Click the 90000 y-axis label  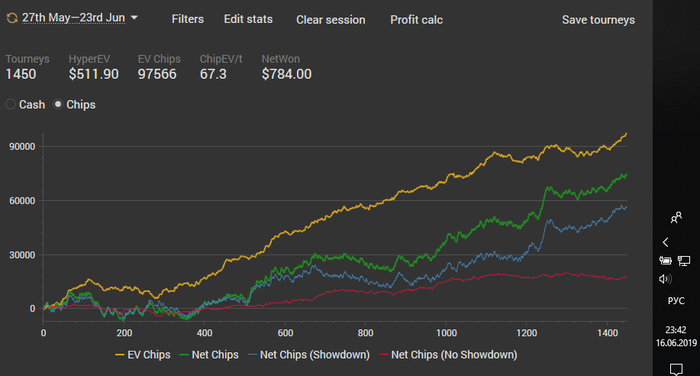tap(22, 147)
